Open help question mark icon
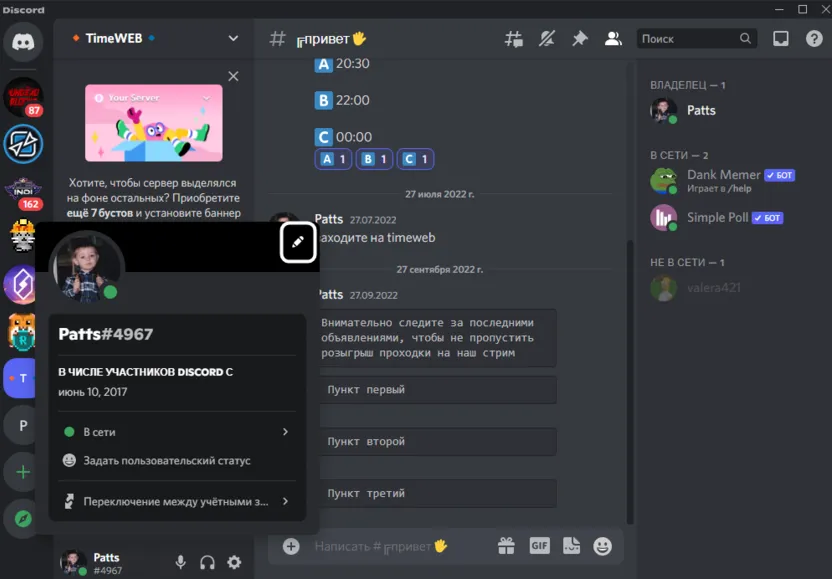Viewport: 832px width, 579px height. 813,39
